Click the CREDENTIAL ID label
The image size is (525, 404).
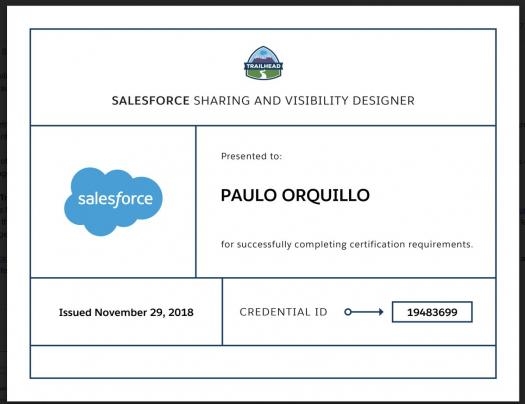tap(283, 312)
